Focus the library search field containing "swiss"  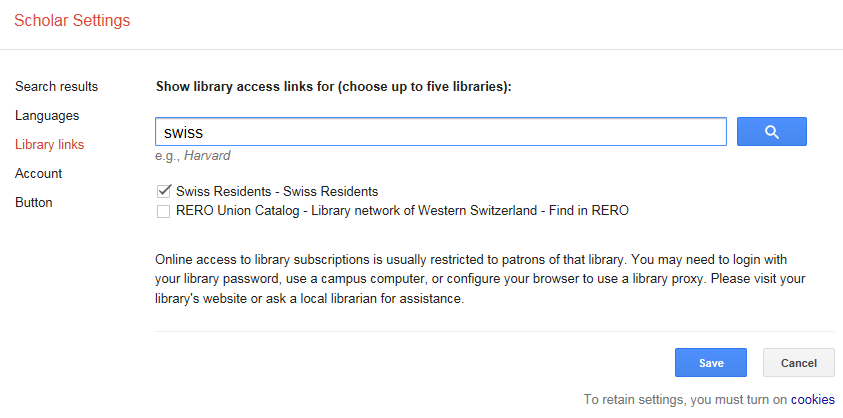pyautogui.click(x=440, y=132)
